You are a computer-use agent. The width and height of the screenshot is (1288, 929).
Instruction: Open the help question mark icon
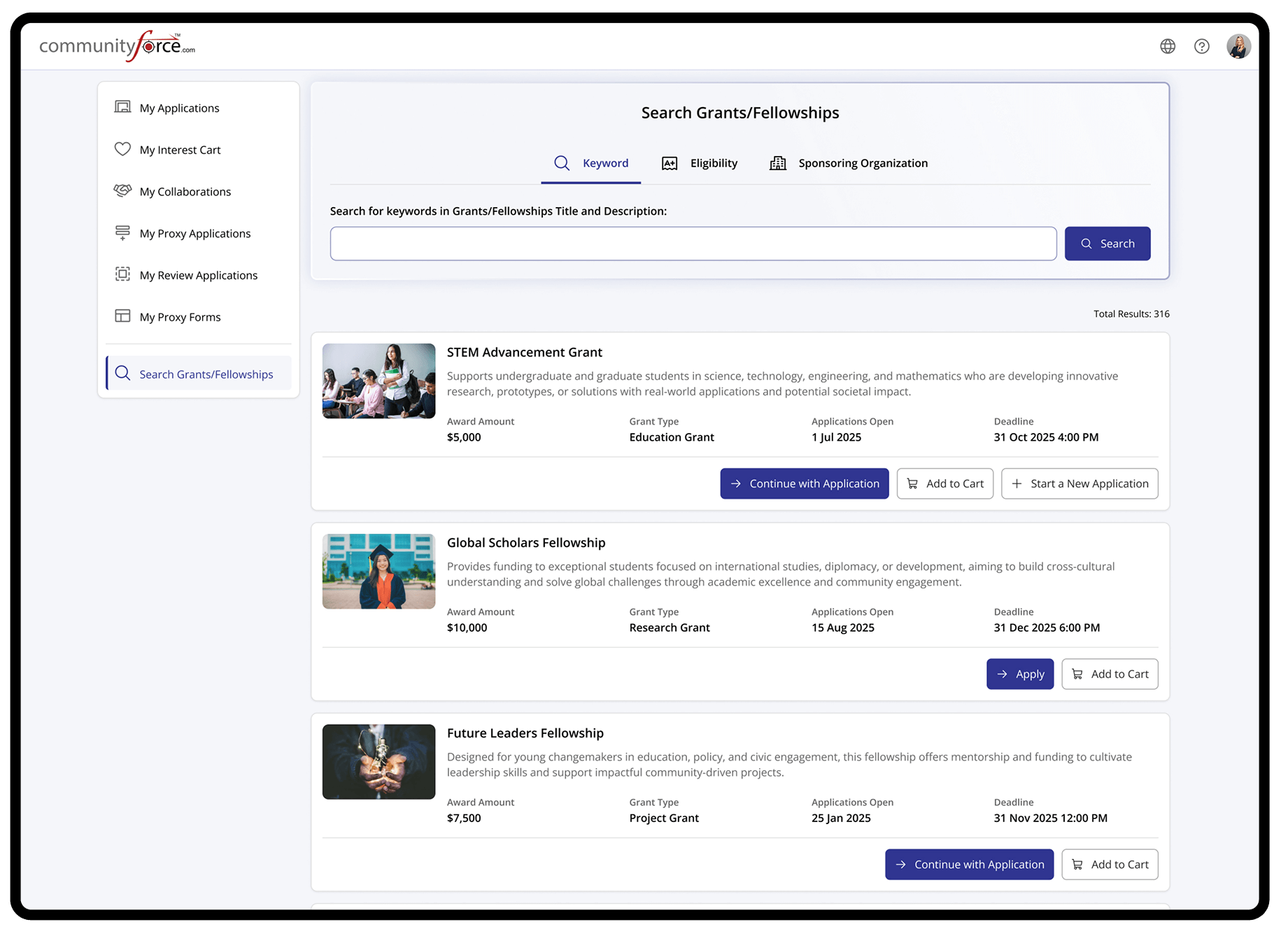coord(1201,46)
